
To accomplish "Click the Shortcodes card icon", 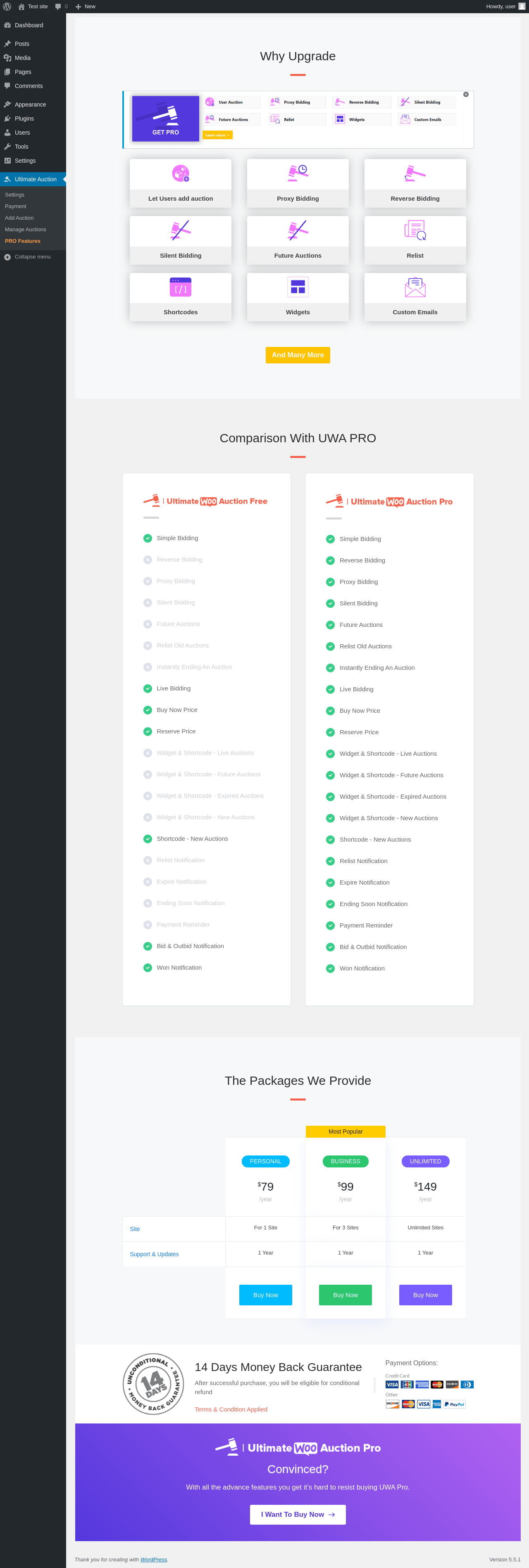I will point(180,287).
